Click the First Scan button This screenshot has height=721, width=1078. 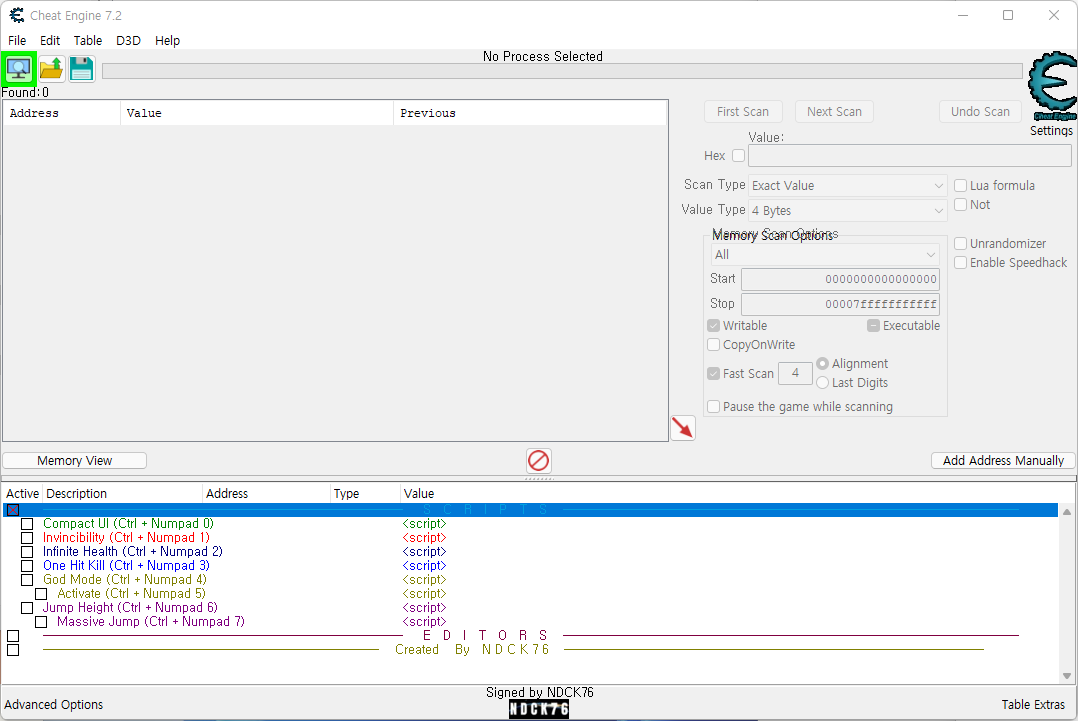click(x=743, y=111)
